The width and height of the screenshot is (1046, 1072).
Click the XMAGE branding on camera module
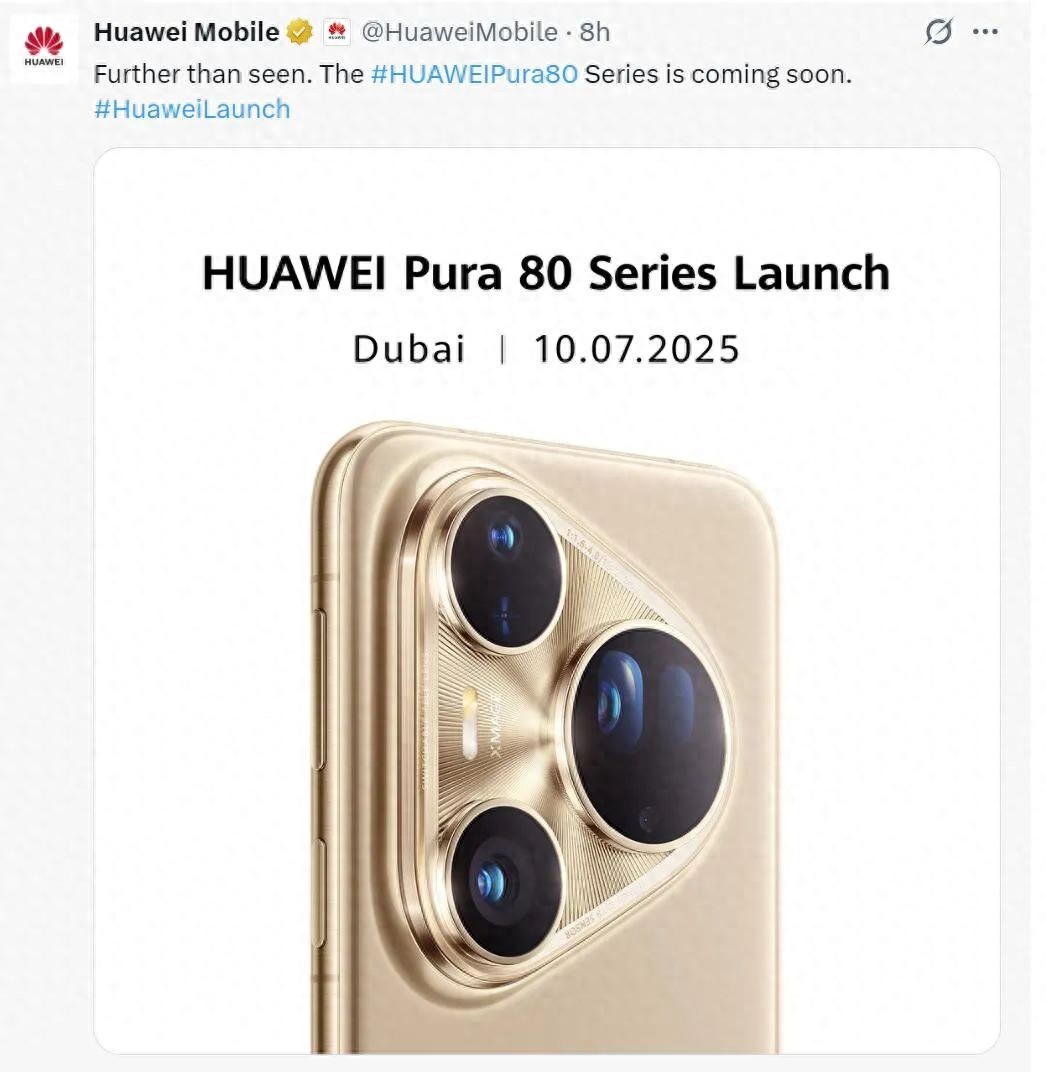pos(495,726)
